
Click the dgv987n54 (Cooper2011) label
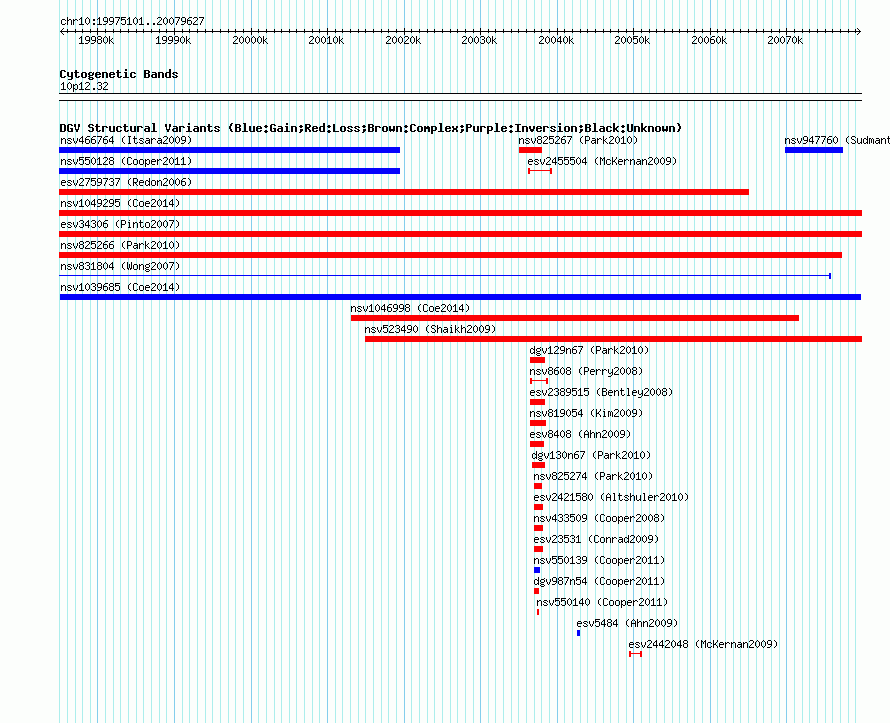[599, 581]
